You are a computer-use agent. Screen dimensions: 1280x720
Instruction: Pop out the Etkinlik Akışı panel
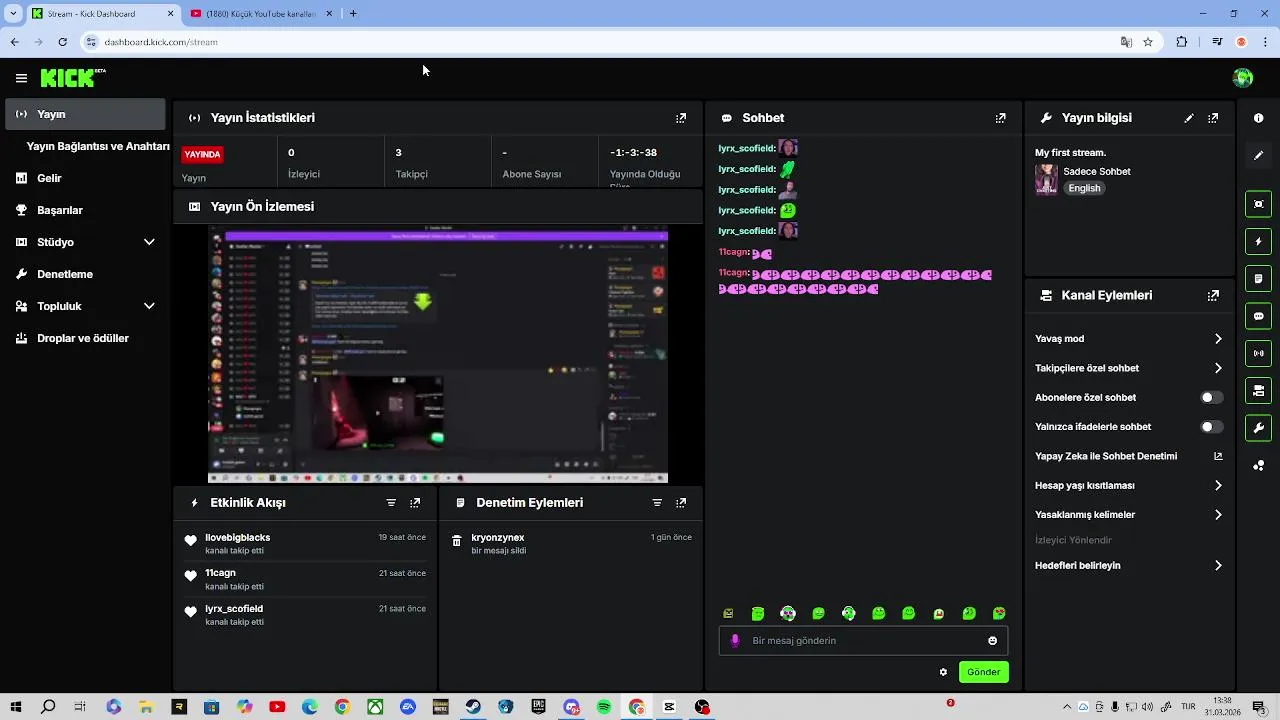pos(415,503)
